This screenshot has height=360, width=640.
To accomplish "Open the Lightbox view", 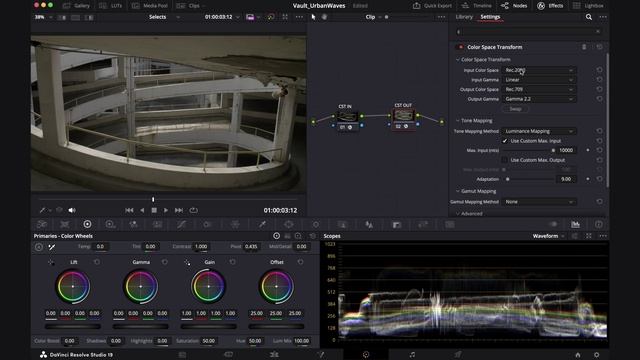I will [x=588, y=6].
